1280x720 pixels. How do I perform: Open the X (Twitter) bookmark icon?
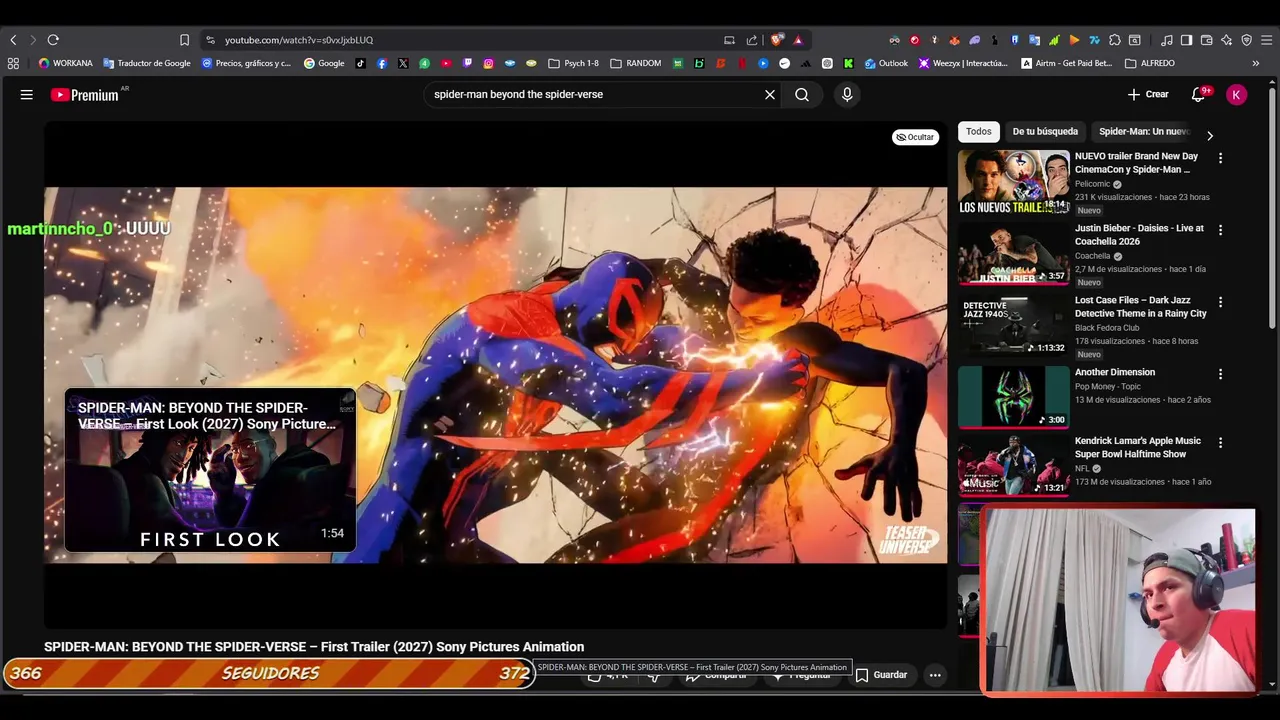pyautogui.click(x=403, y=63)
